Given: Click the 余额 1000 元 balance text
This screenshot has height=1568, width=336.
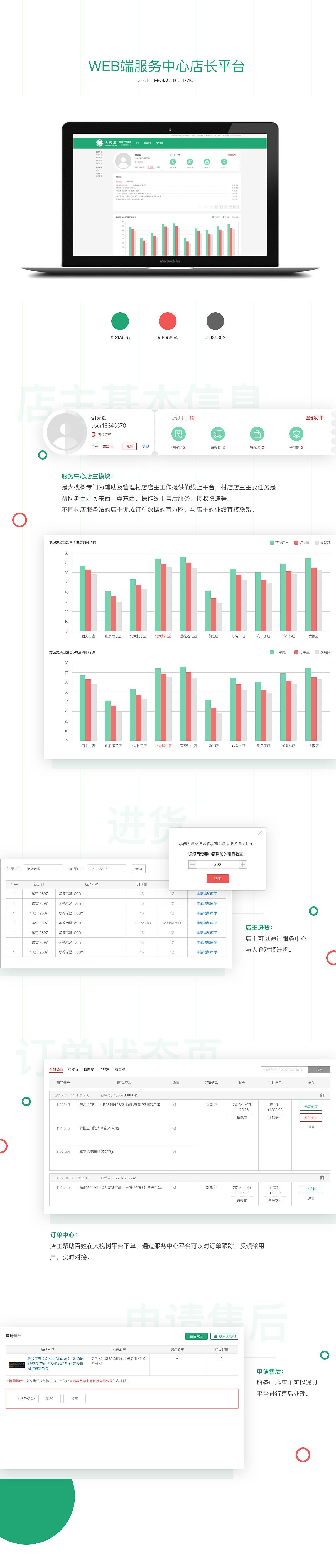Looking at the screenshot, I should (x=102, y=446).
